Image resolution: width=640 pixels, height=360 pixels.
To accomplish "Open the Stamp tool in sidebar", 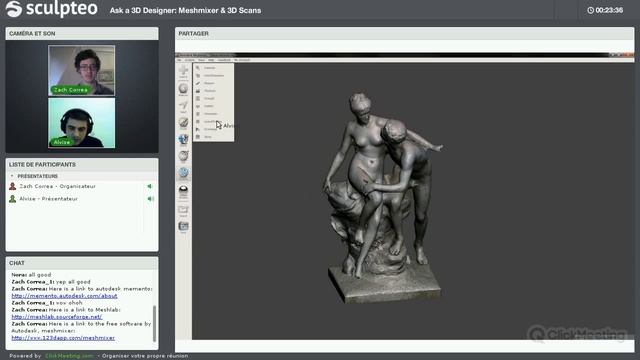I will coord(183,140).
